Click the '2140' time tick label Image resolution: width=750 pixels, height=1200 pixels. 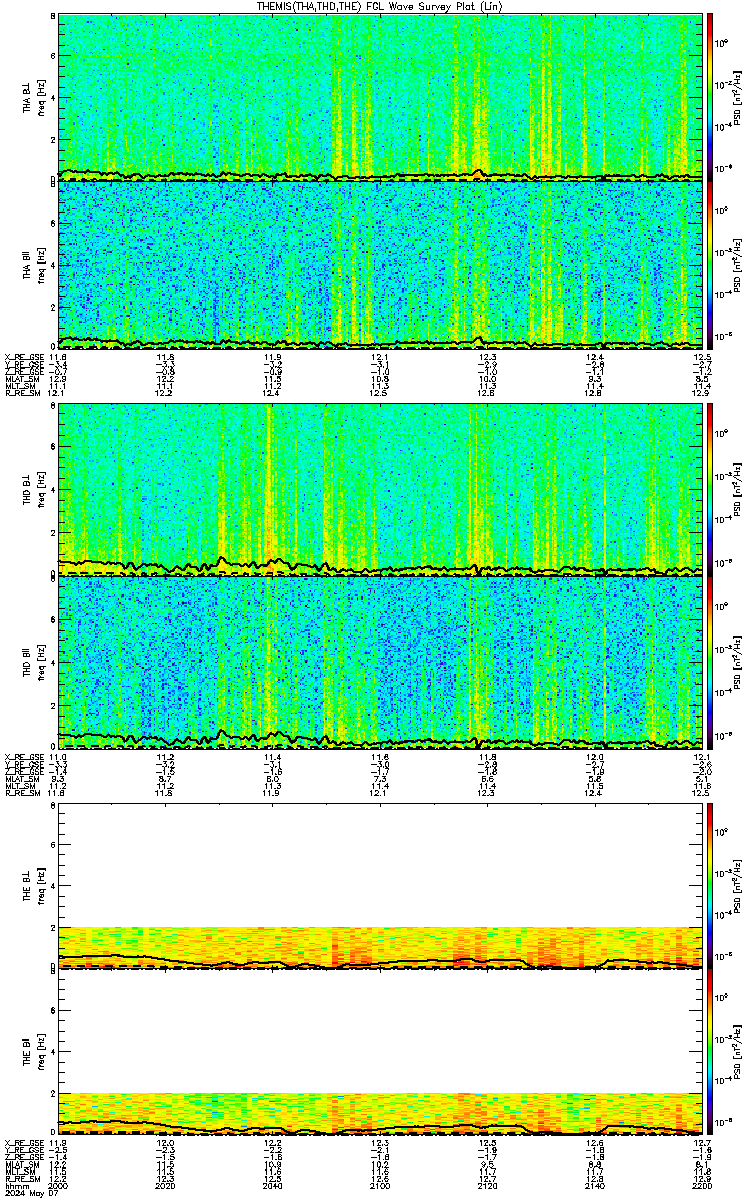(x=595, y=1186)
